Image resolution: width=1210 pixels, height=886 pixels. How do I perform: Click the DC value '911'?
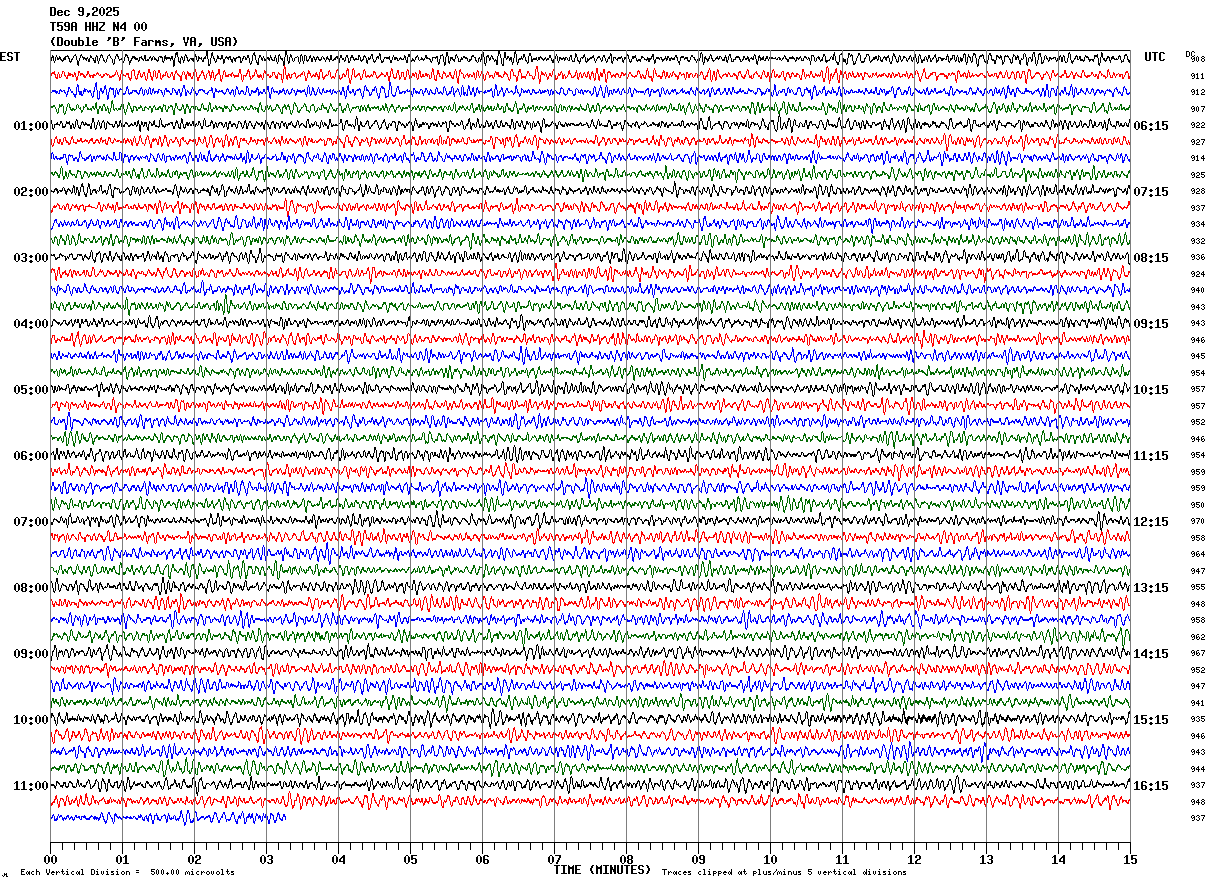1197,76
